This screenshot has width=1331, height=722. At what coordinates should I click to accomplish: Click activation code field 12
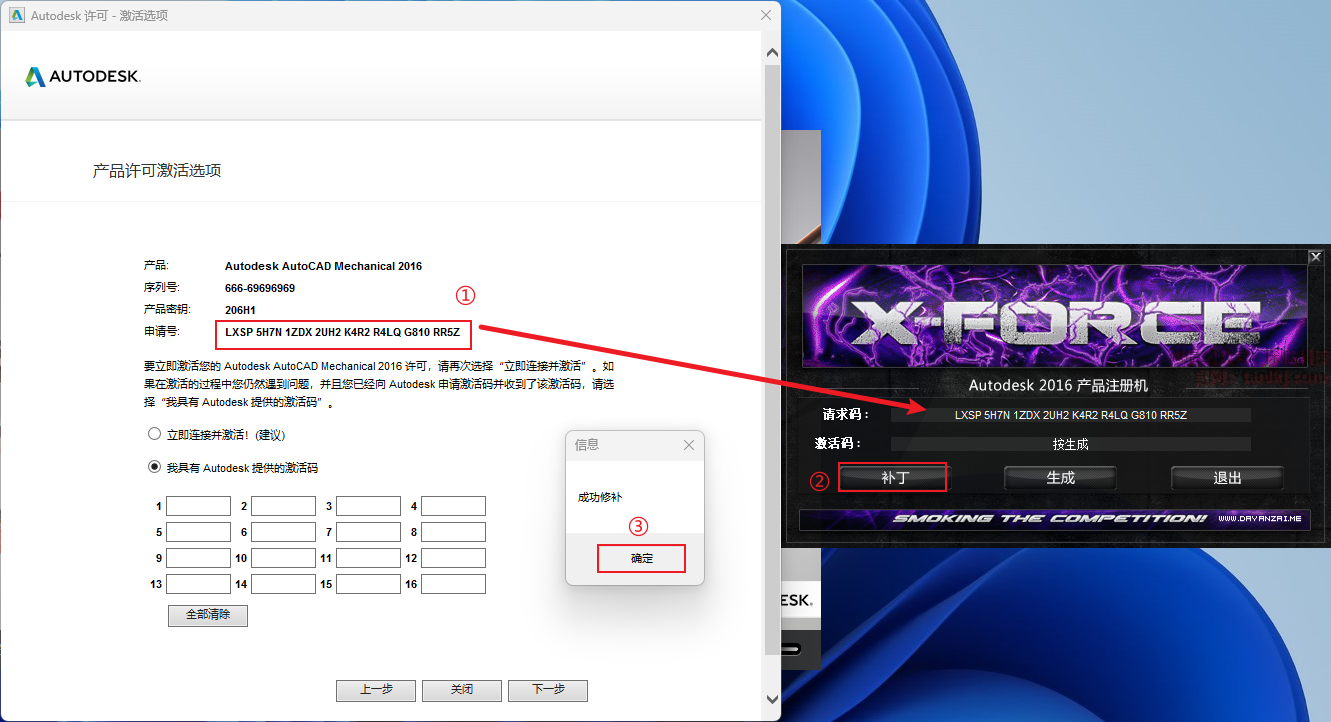(x=453, y=558)
